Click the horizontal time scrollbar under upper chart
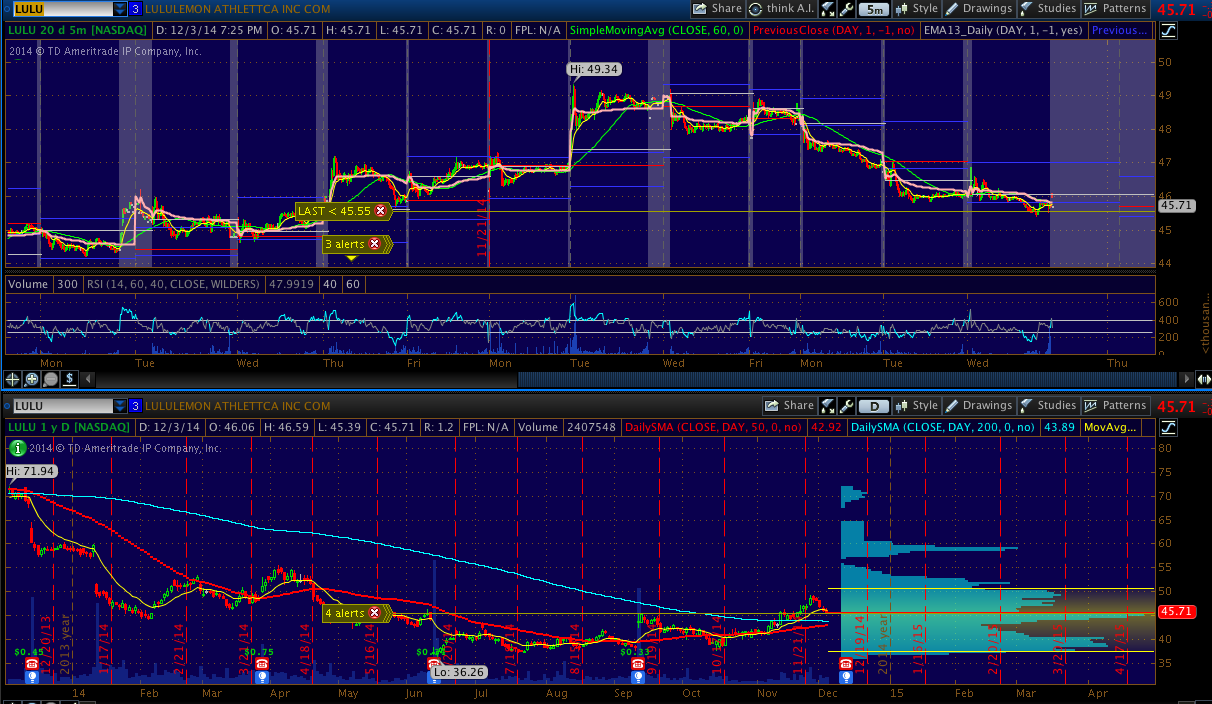The width and height of the screenshot is (1212, 704). pyautogui.click(x=600, y=379)
